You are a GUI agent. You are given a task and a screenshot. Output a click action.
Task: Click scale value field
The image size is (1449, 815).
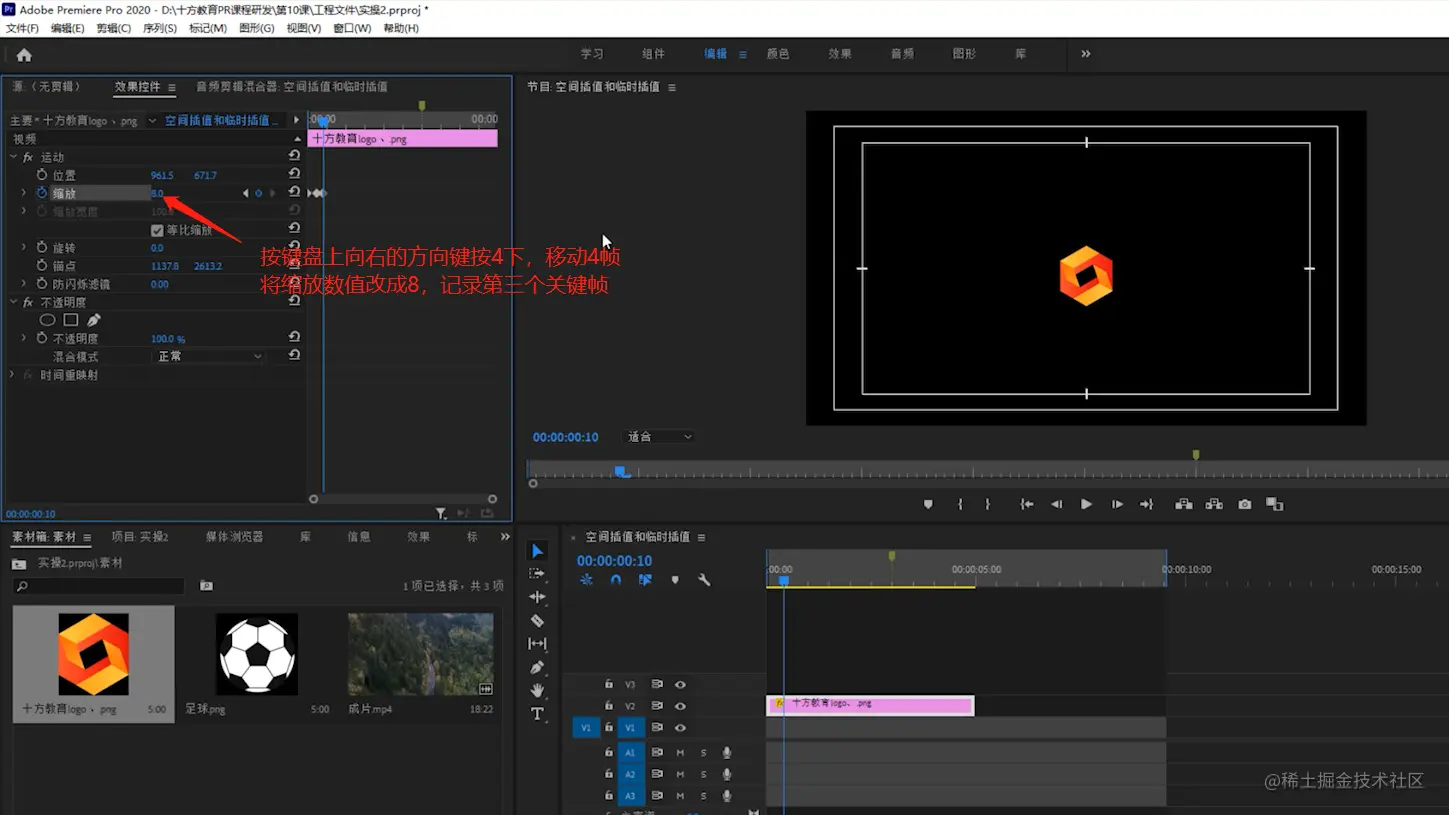(x=158, y=193)
